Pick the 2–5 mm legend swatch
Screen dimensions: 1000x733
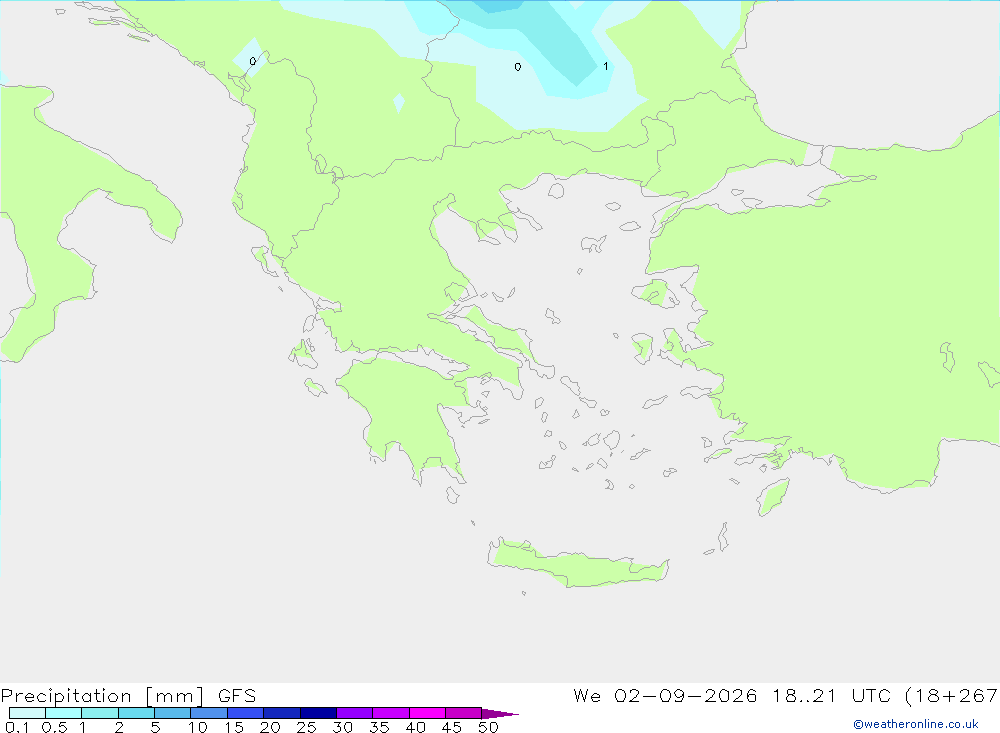point(136,713)
